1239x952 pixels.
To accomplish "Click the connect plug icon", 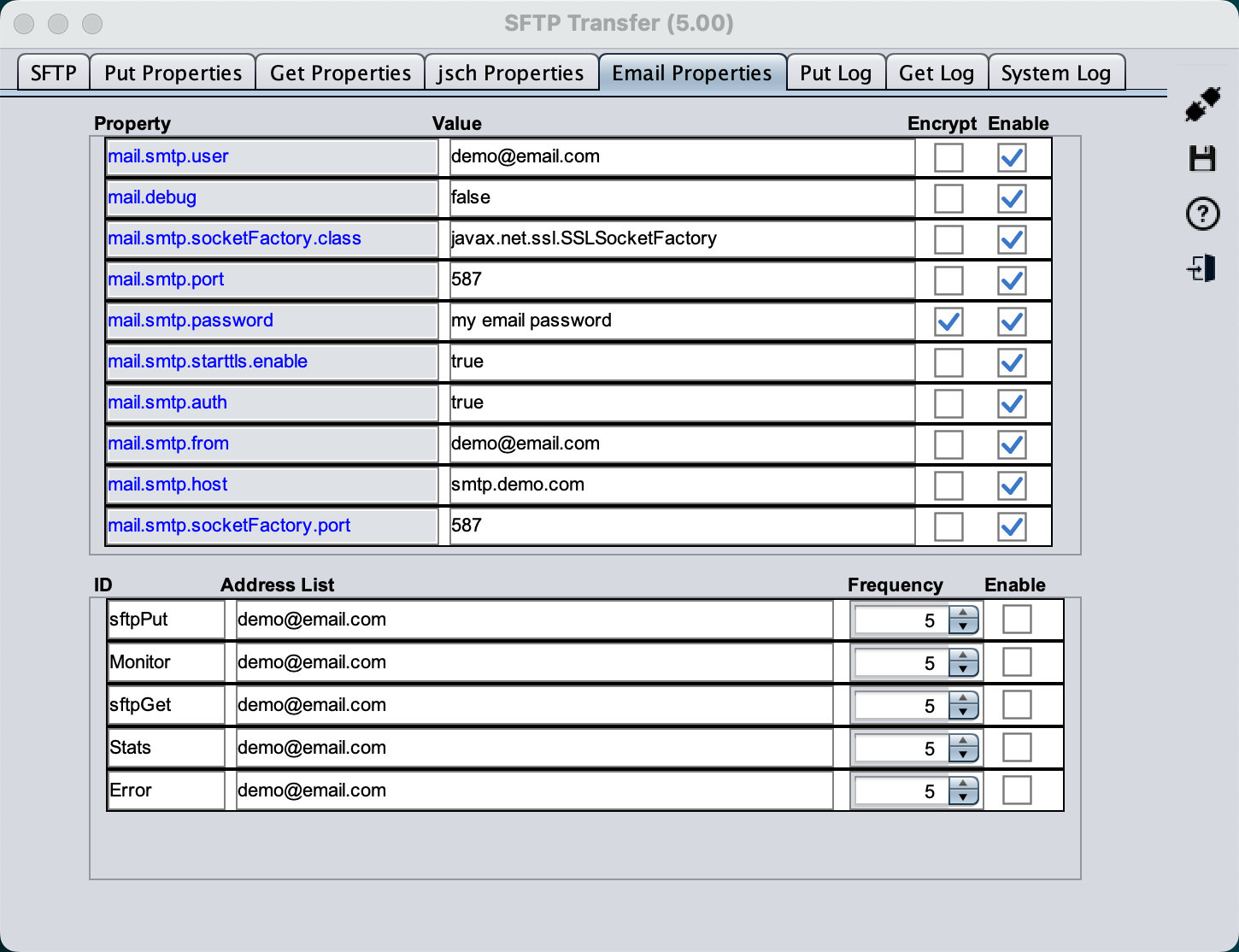I will pos(1202,105).
